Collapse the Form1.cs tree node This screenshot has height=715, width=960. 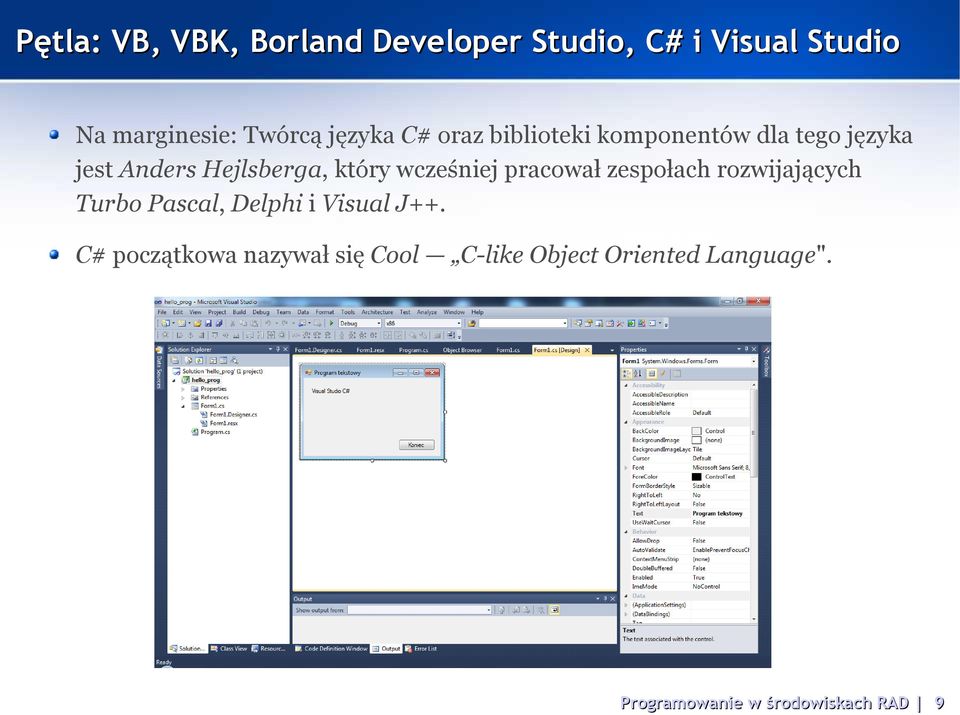pos(183,406)
